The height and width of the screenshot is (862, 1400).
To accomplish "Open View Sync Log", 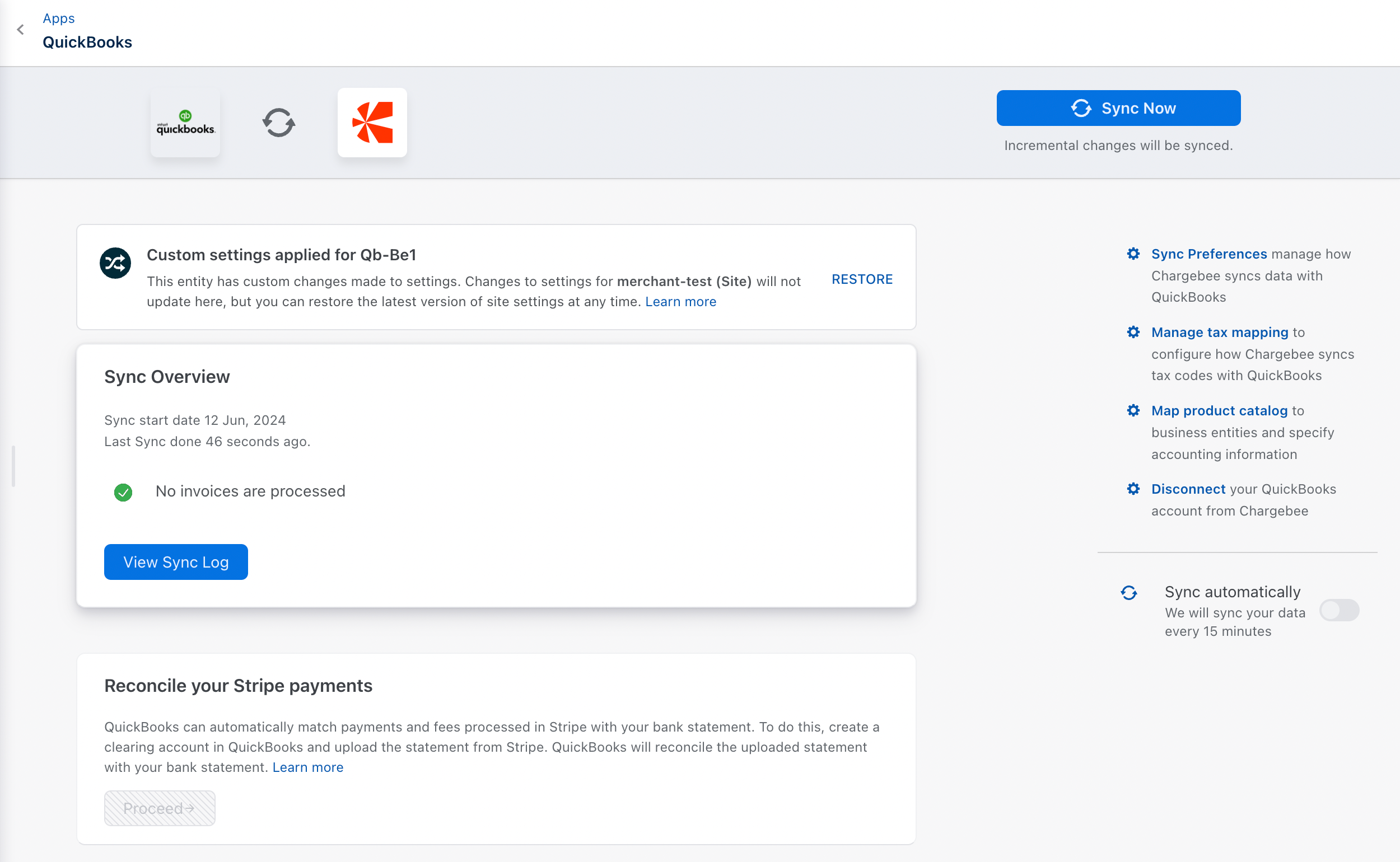I will 176,562.
